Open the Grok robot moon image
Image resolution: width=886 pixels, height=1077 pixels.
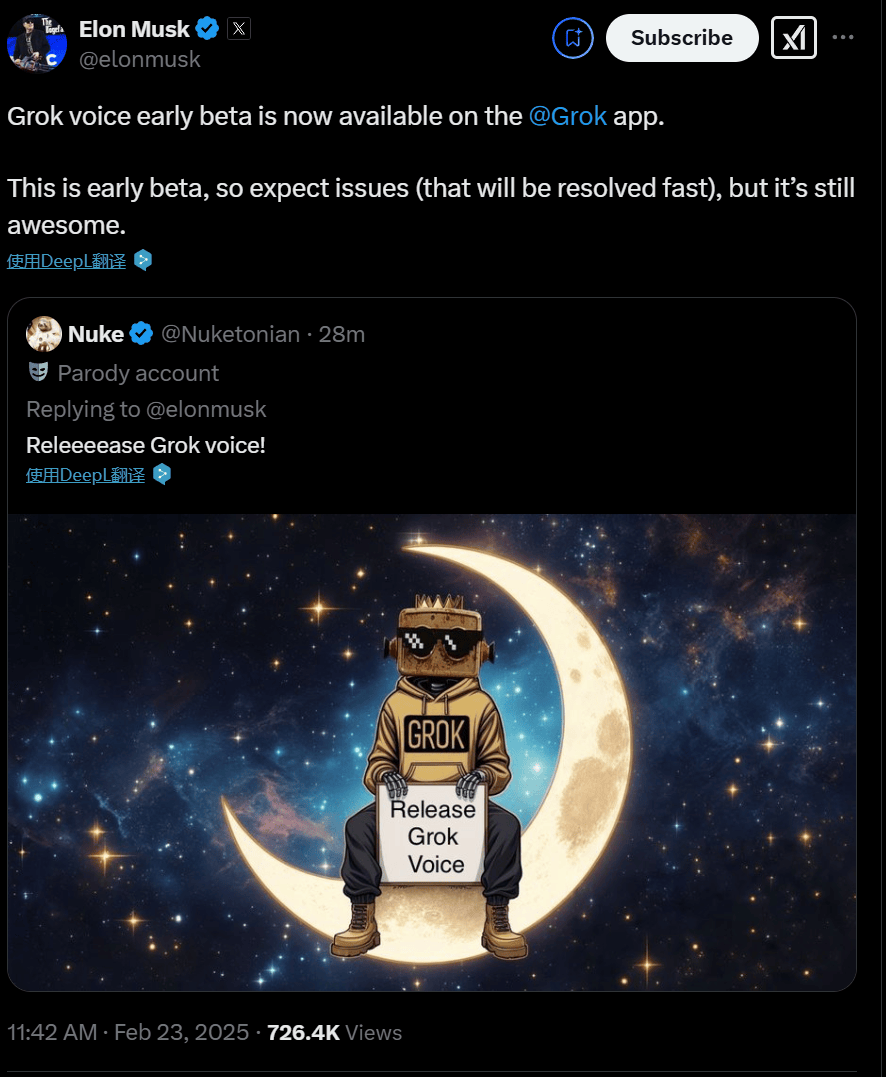coord(432,752)
